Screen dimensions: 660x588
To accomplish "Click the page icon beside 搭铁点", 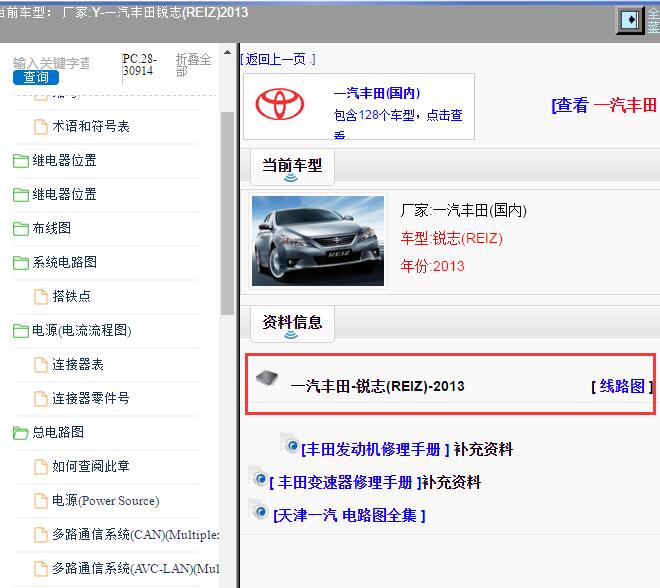I will 41,297.
